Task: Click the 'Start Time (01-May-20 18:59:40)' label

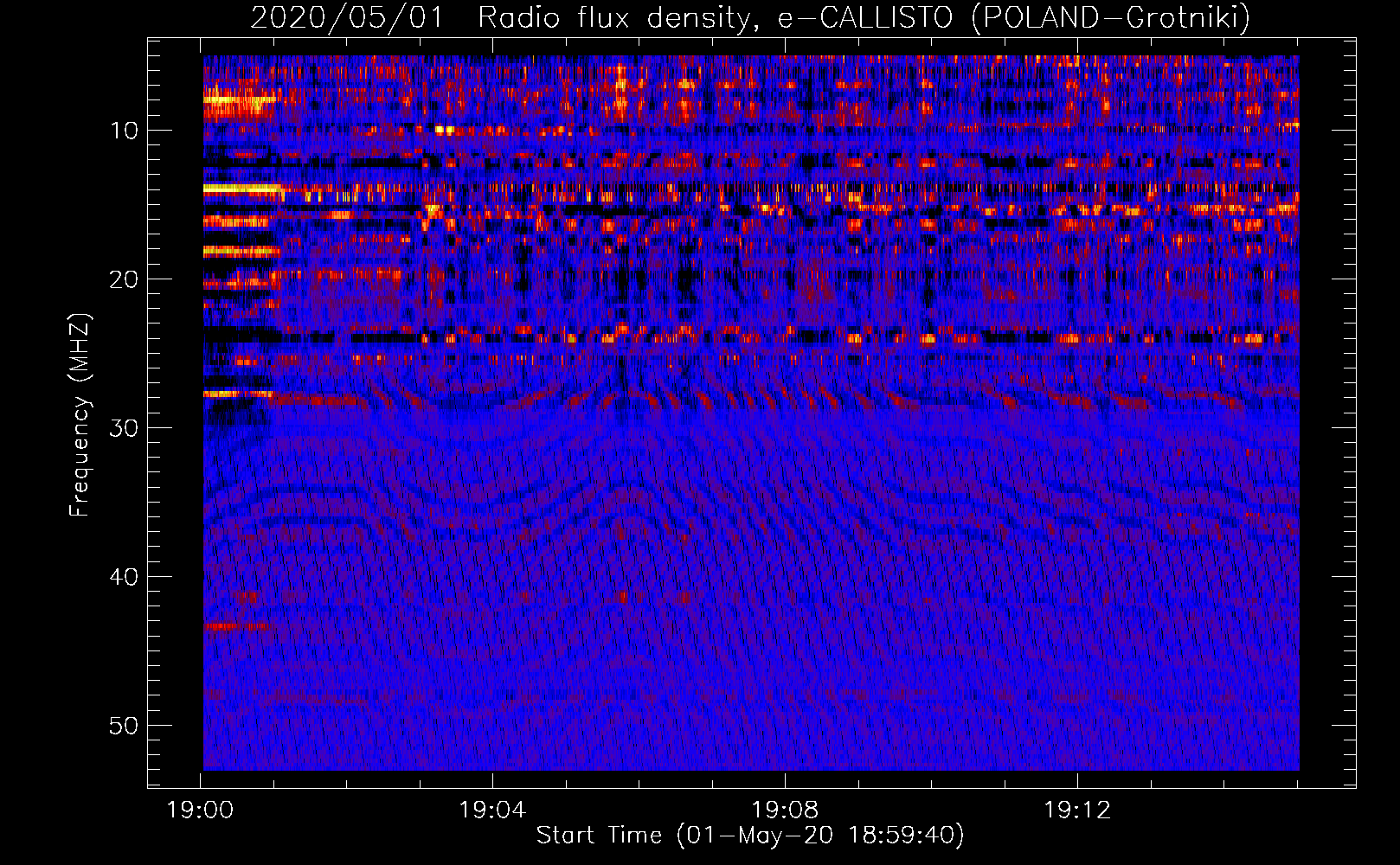Action: [x=750, y=836]
